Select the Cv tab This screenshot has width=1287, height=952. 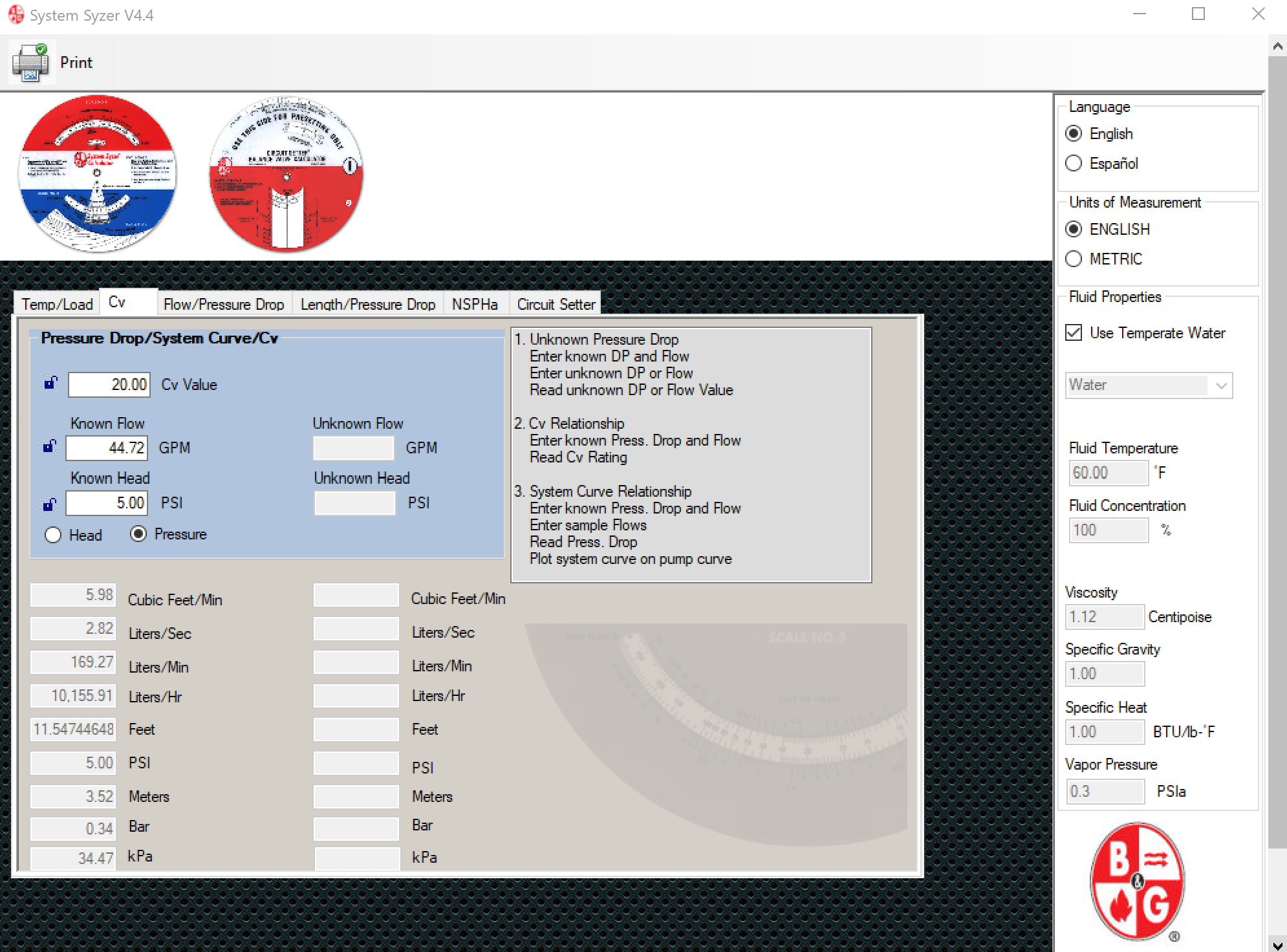(128, 302)
